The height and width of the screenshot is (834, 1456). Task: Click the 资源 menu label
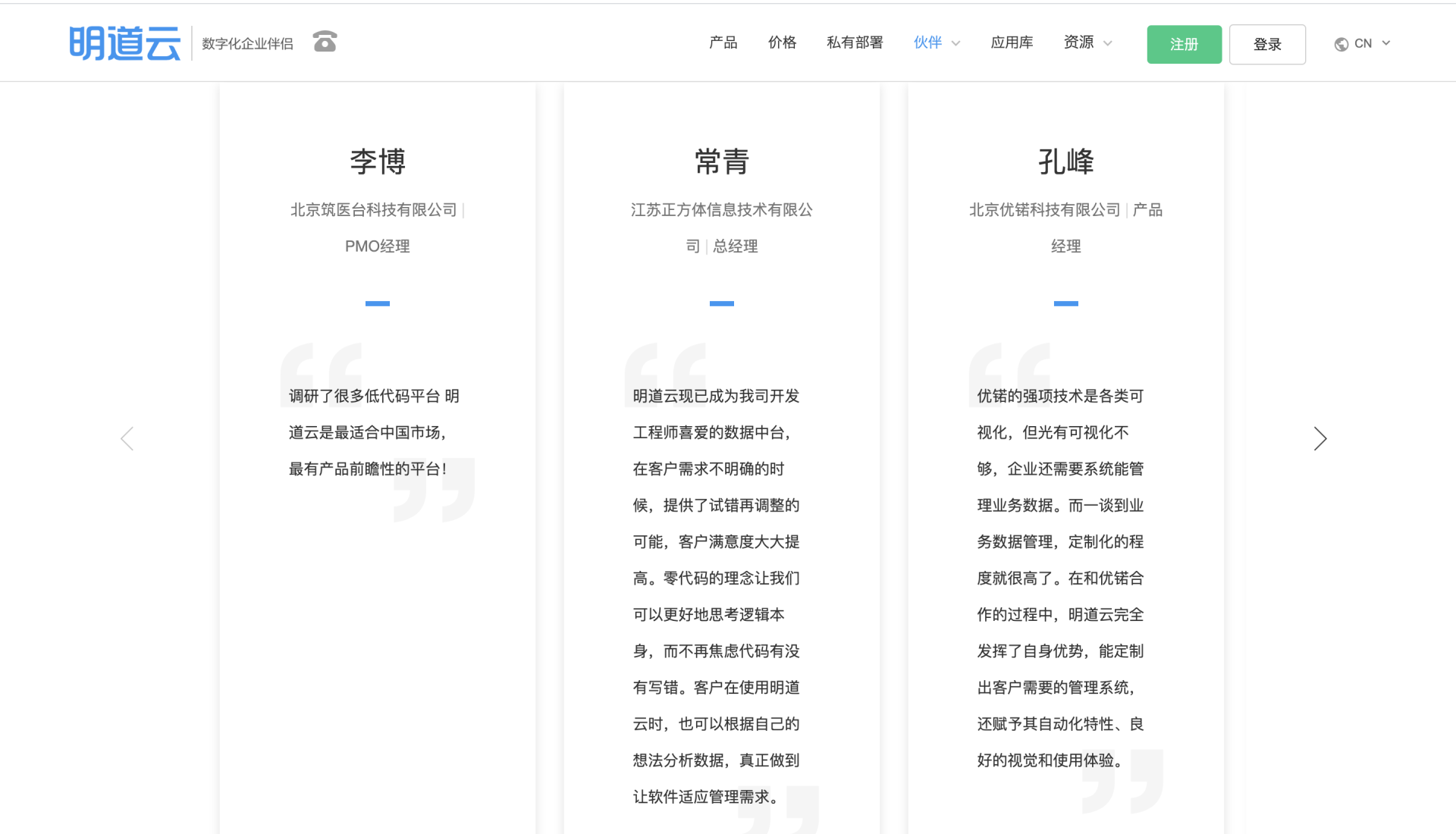[x=1078, y=42]
